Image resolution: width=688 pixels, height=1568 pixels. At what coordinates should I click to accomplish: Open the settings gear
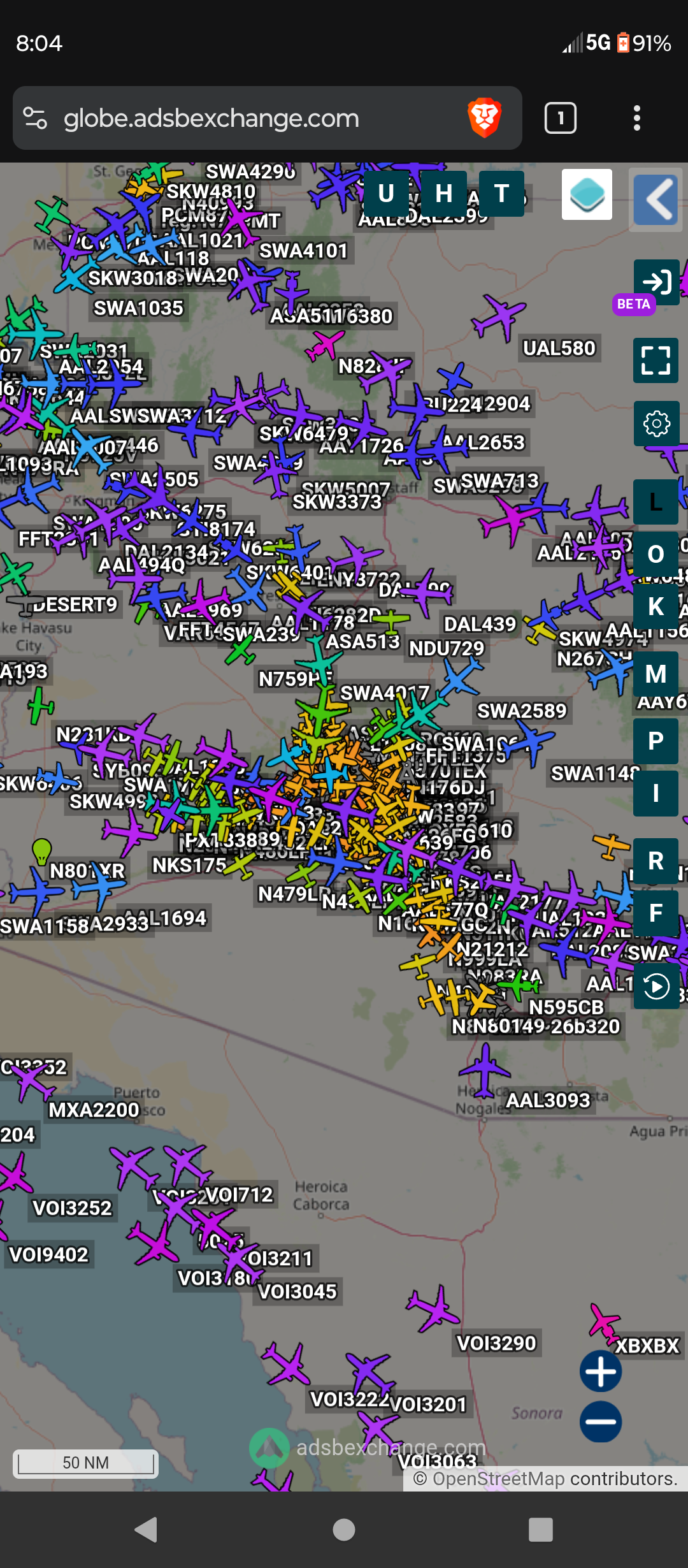657,424
